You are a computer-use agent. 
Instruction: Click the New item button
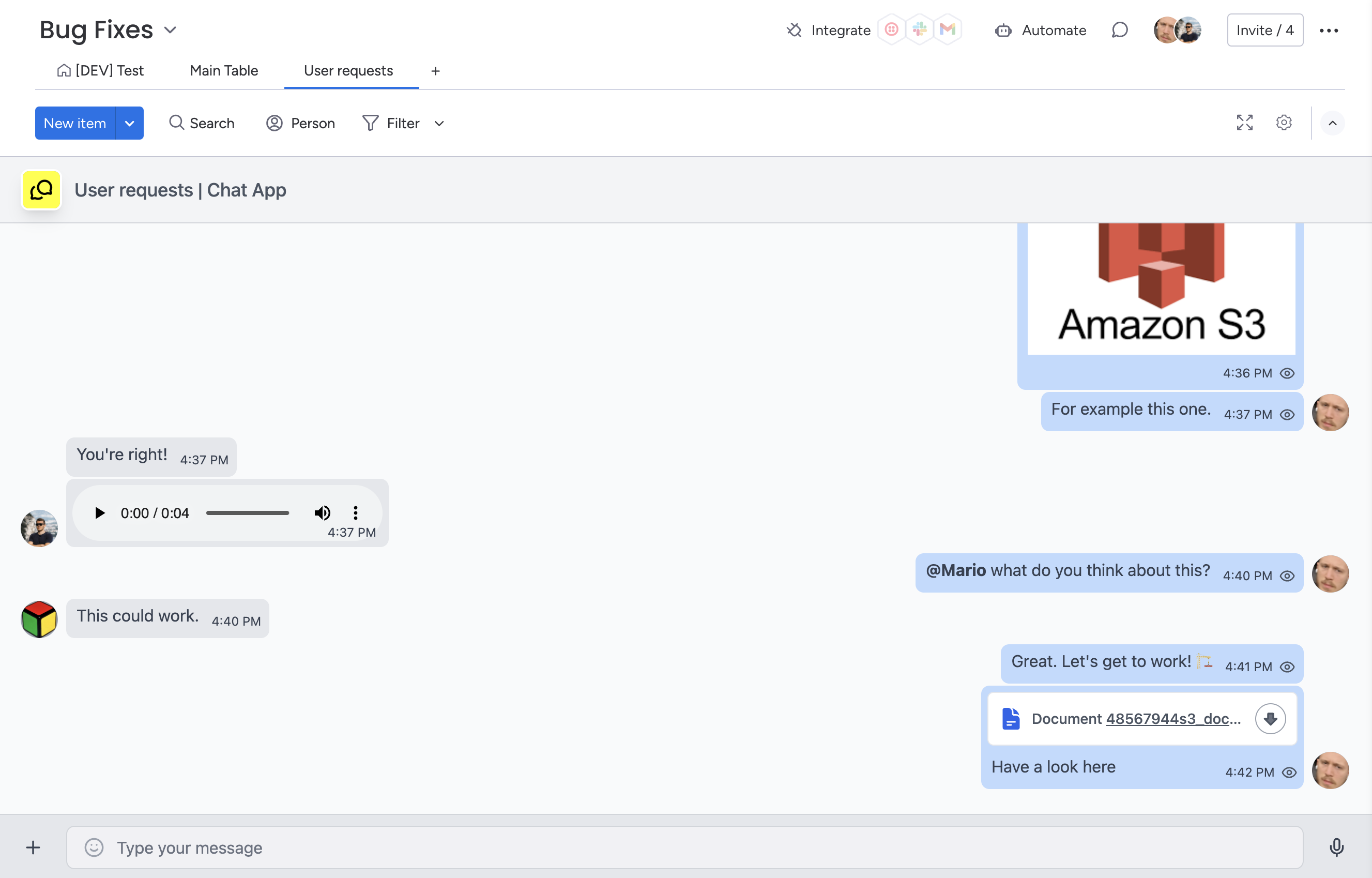74,123
